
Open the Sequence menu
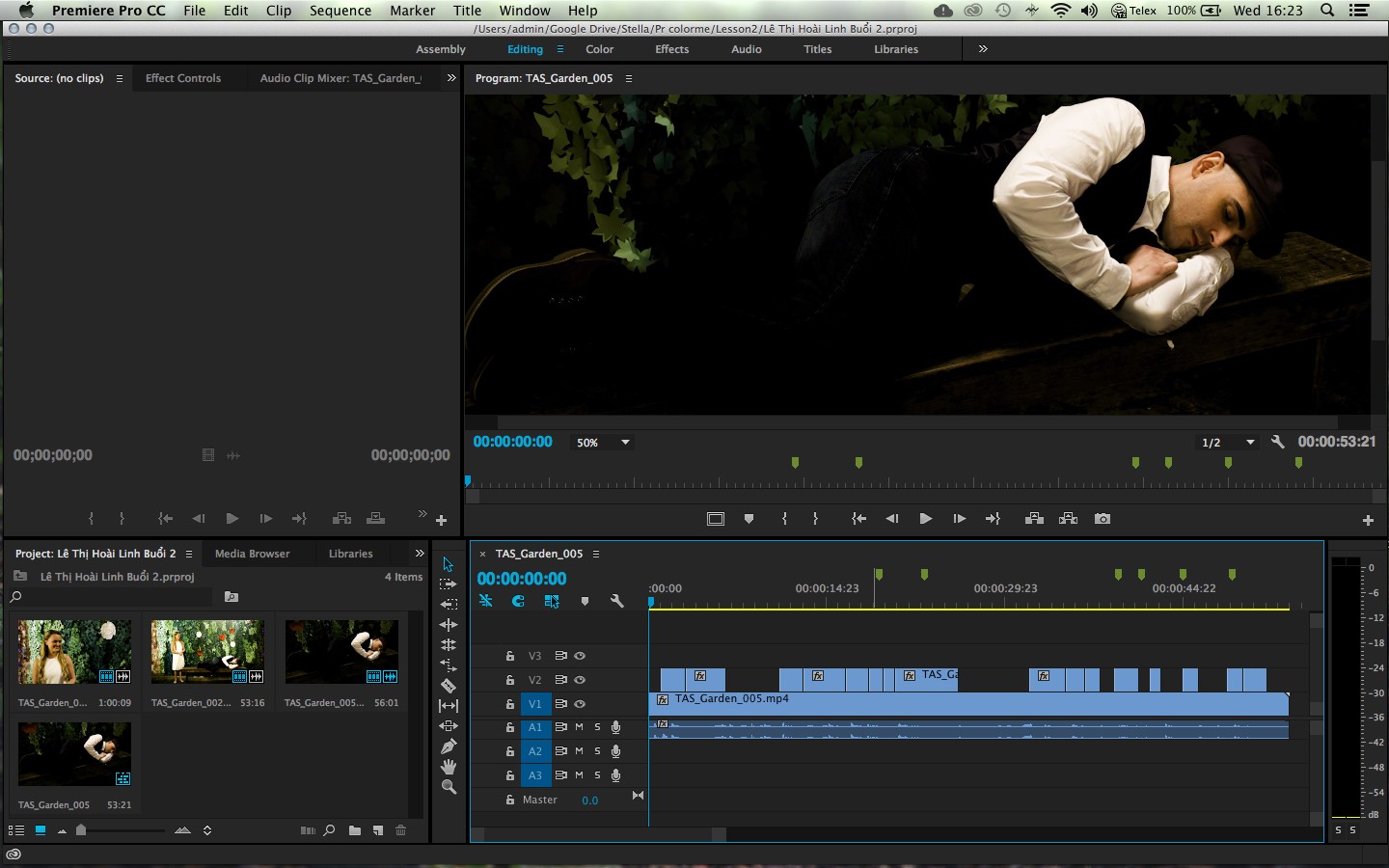[x=340, y=11]
